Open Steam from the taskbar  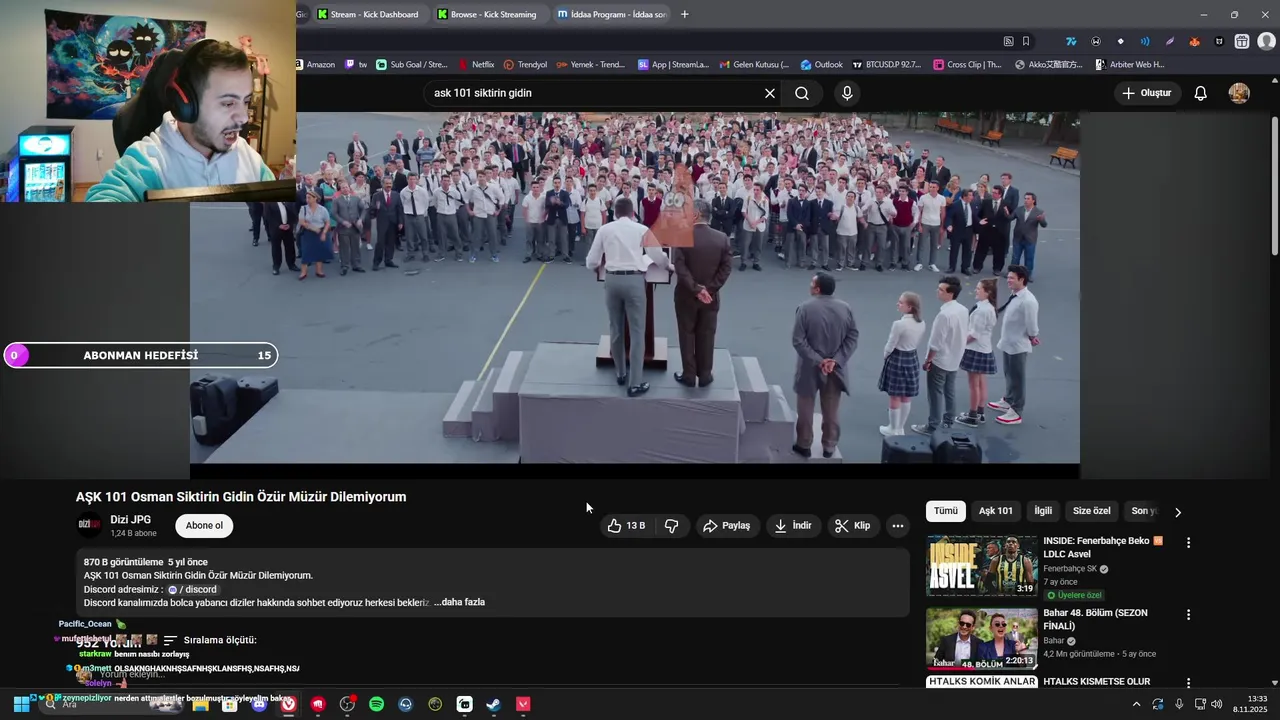[493, 704]
